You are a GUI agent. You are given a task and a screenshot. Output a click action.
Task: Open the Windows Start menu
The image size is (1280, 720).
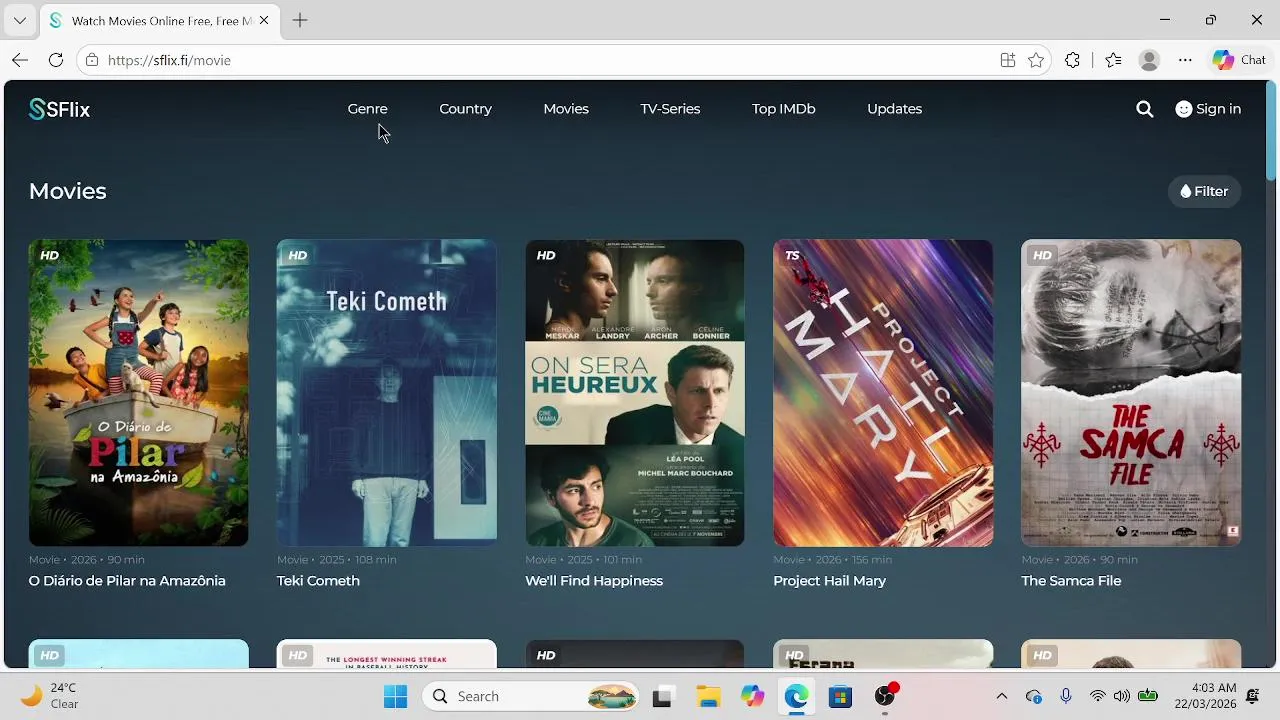395,696
